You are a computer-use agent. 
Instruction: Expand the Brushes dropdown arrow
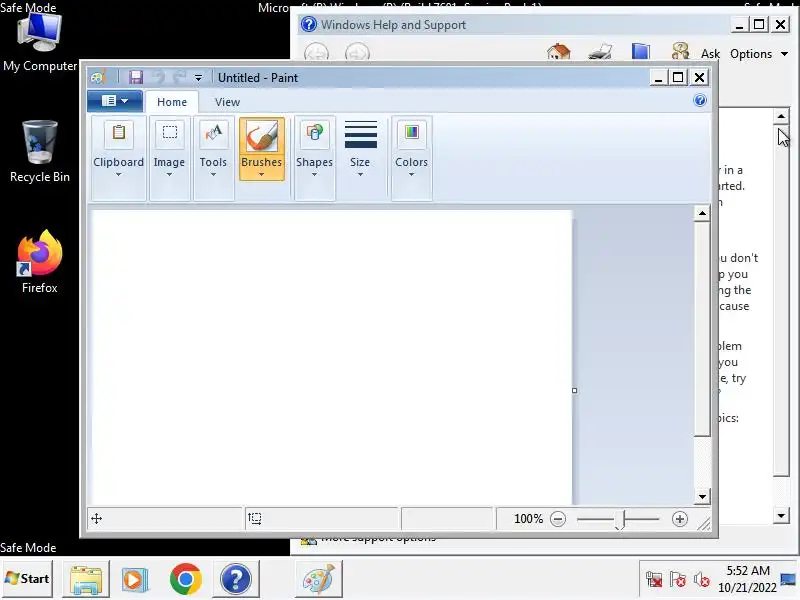(261, 174)
